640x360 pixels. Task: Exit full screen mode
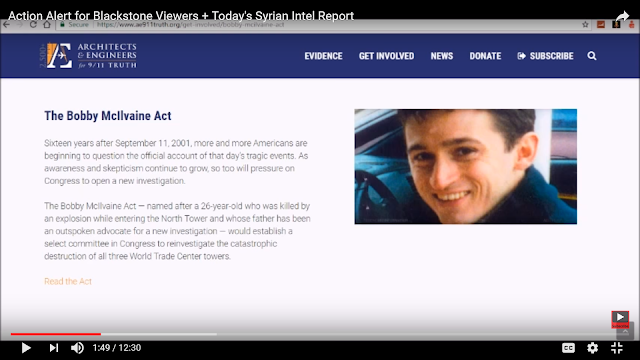[617, 348]
